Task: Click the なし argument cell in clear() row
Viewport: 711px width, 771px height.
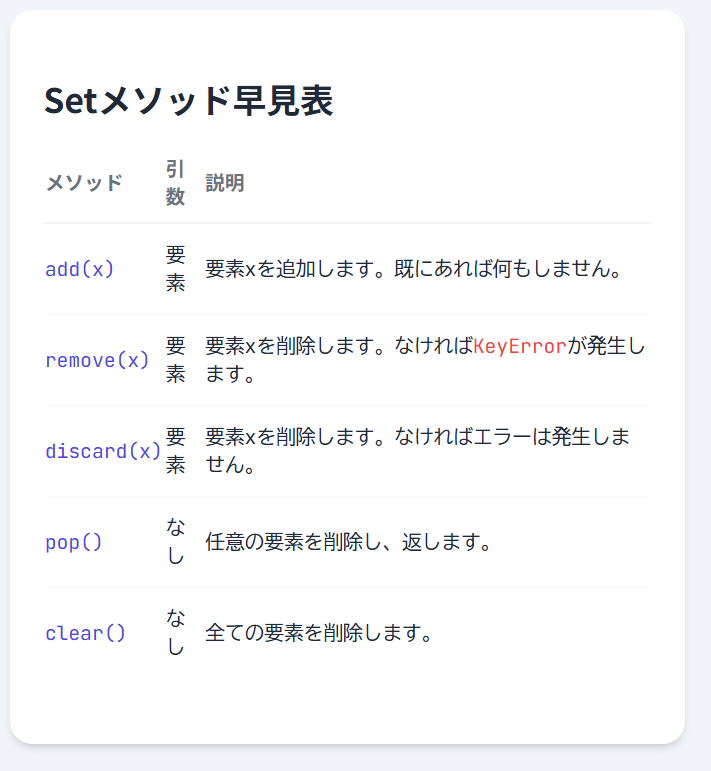Action: (x=175, y=633)
